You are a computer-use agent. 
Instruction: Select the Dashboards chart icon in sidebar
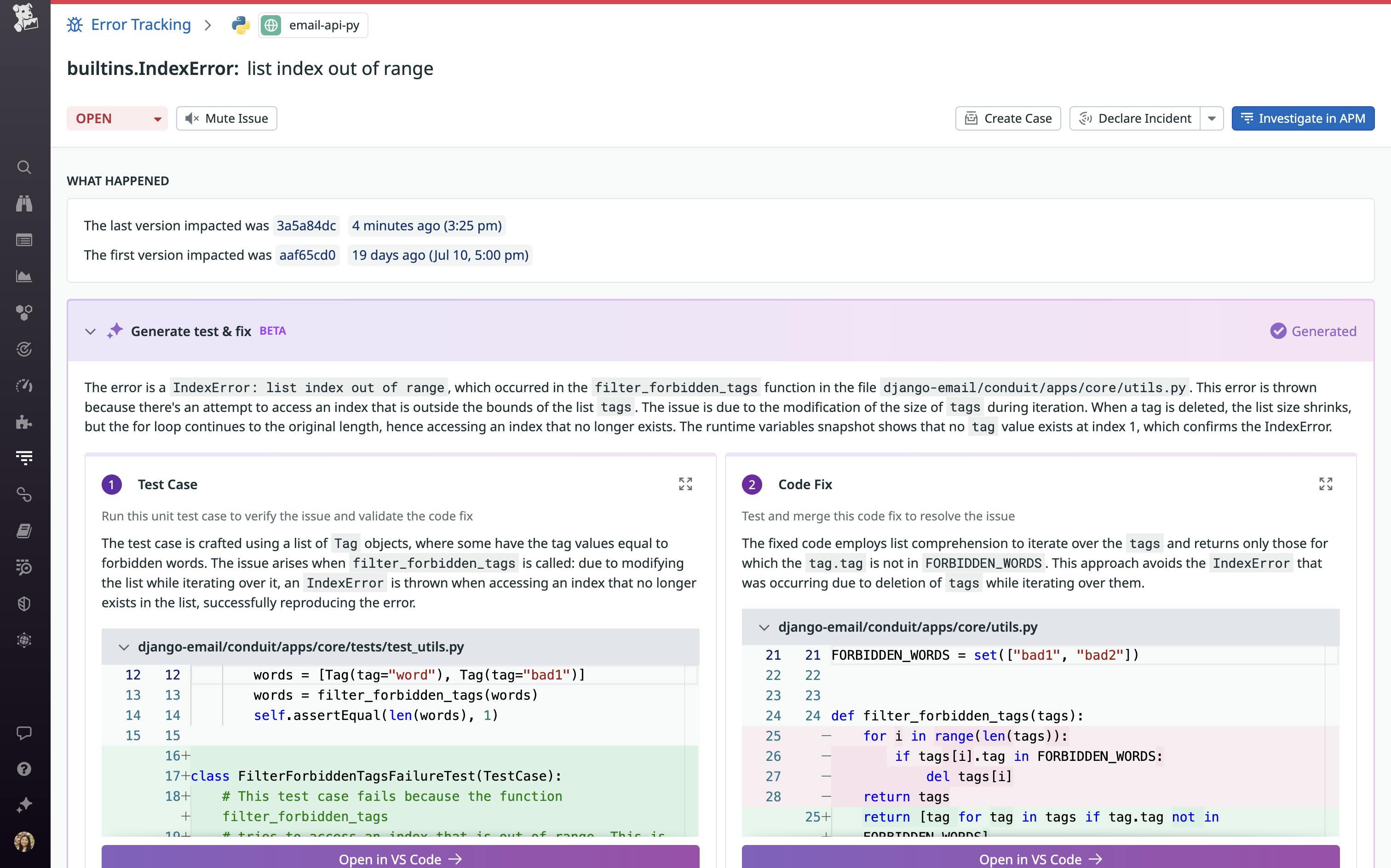[x=24, y=276]
